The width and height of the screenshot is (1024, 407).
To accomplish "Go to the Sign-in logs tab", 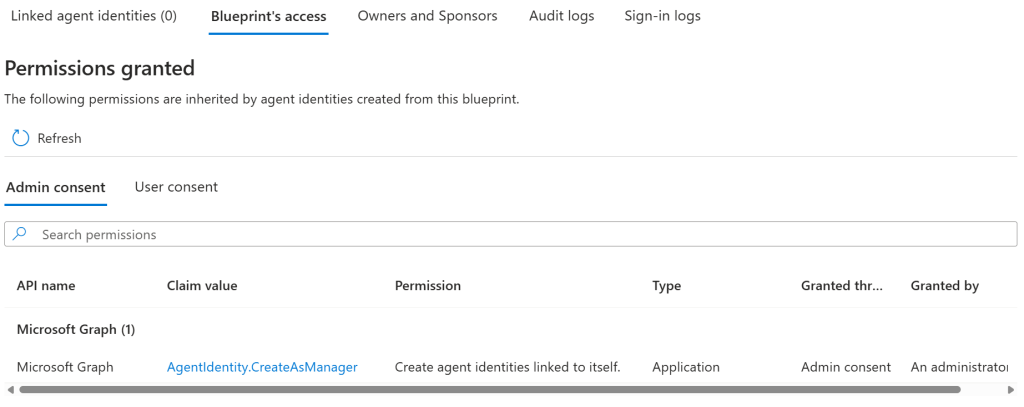I will pyautogui.click(x=662, y=16).
